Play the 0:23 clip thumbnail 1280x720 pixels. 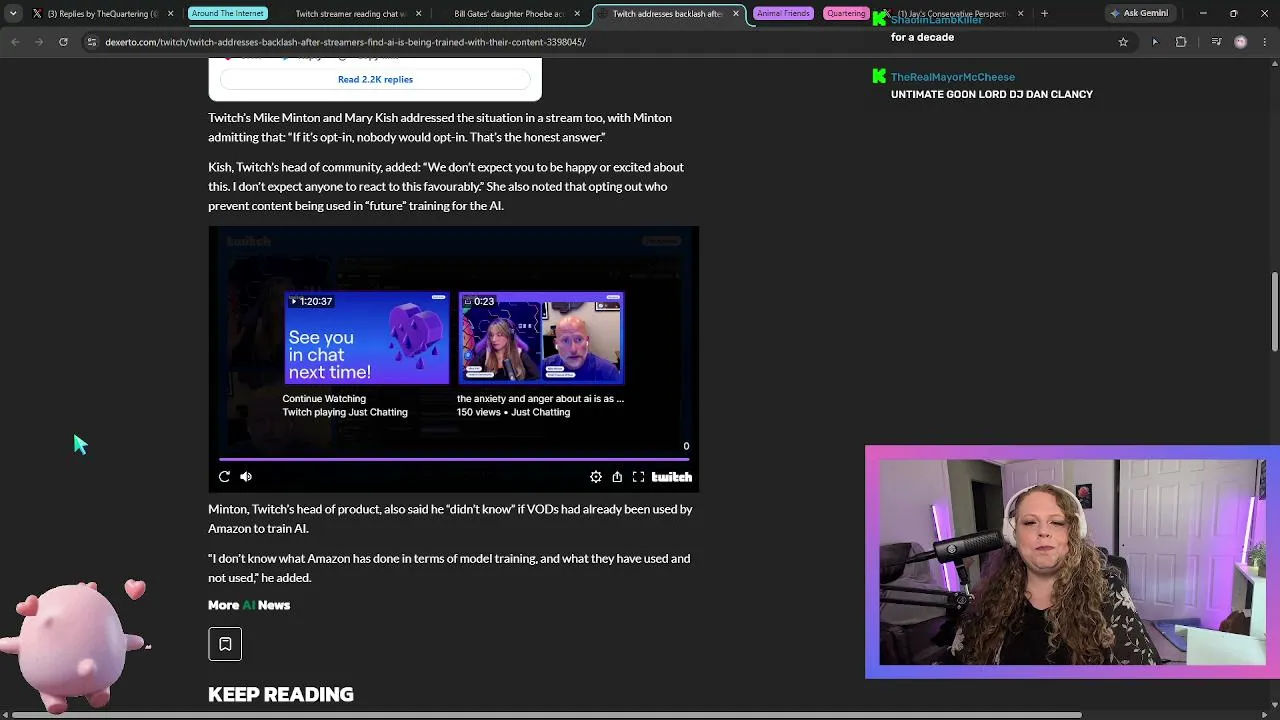(x=541, y=338)
